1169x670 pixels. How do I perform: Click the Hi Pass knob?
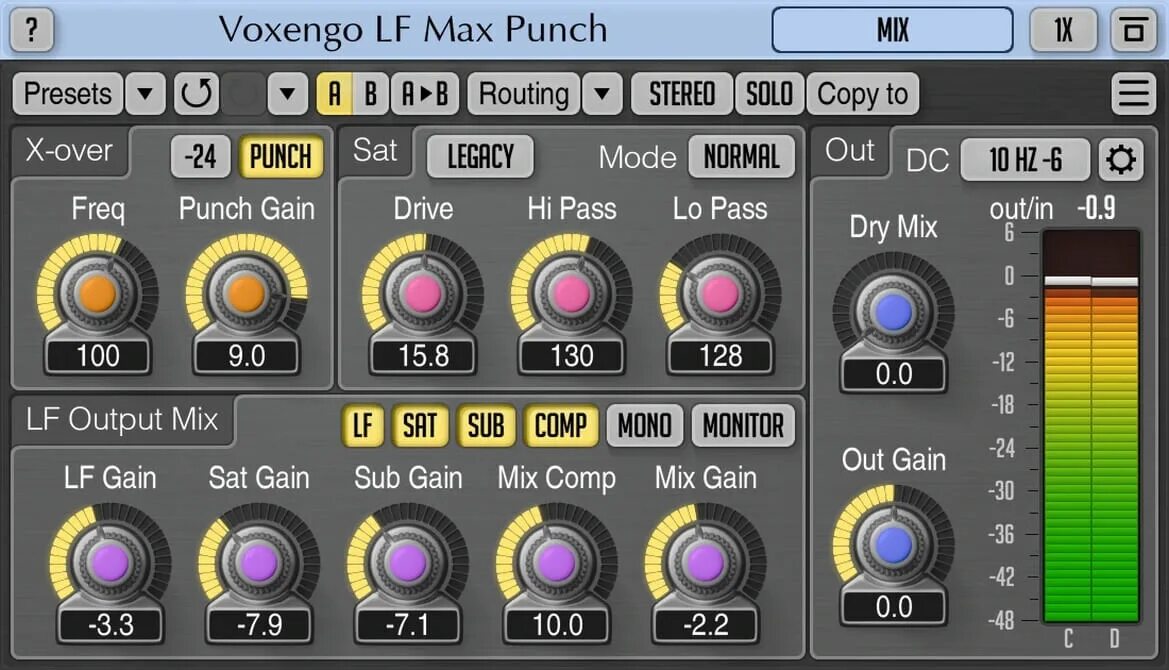coord(572,293)
